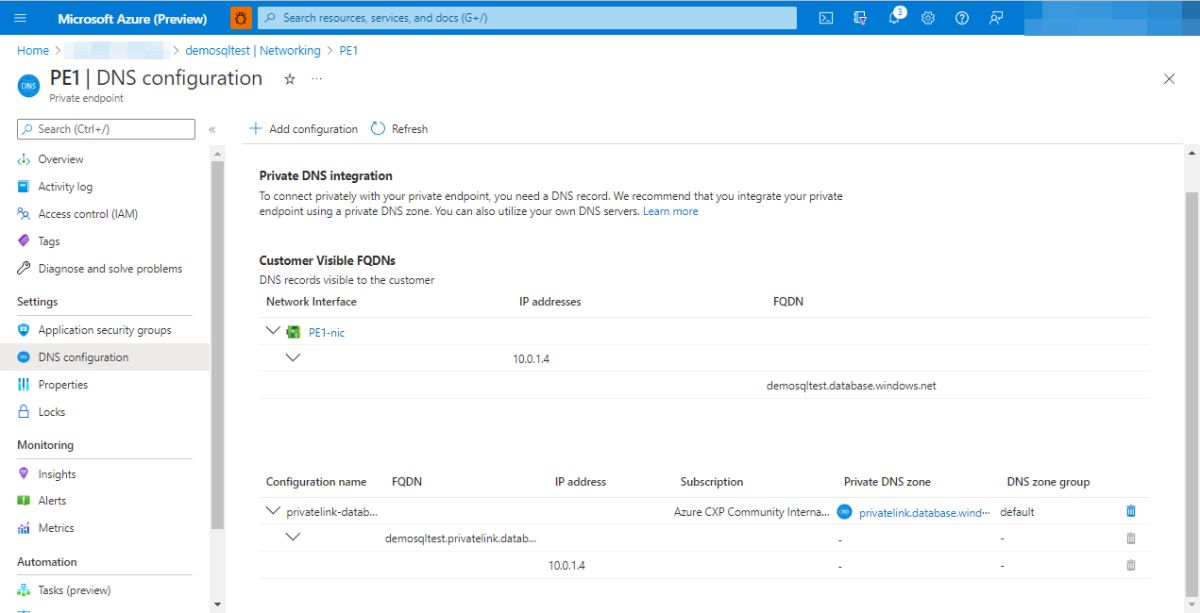Image resolution: width=1200 pixels, height=613 pixels.
Task: Open the Feedback icon in top bar
Action: click(996, 18)
